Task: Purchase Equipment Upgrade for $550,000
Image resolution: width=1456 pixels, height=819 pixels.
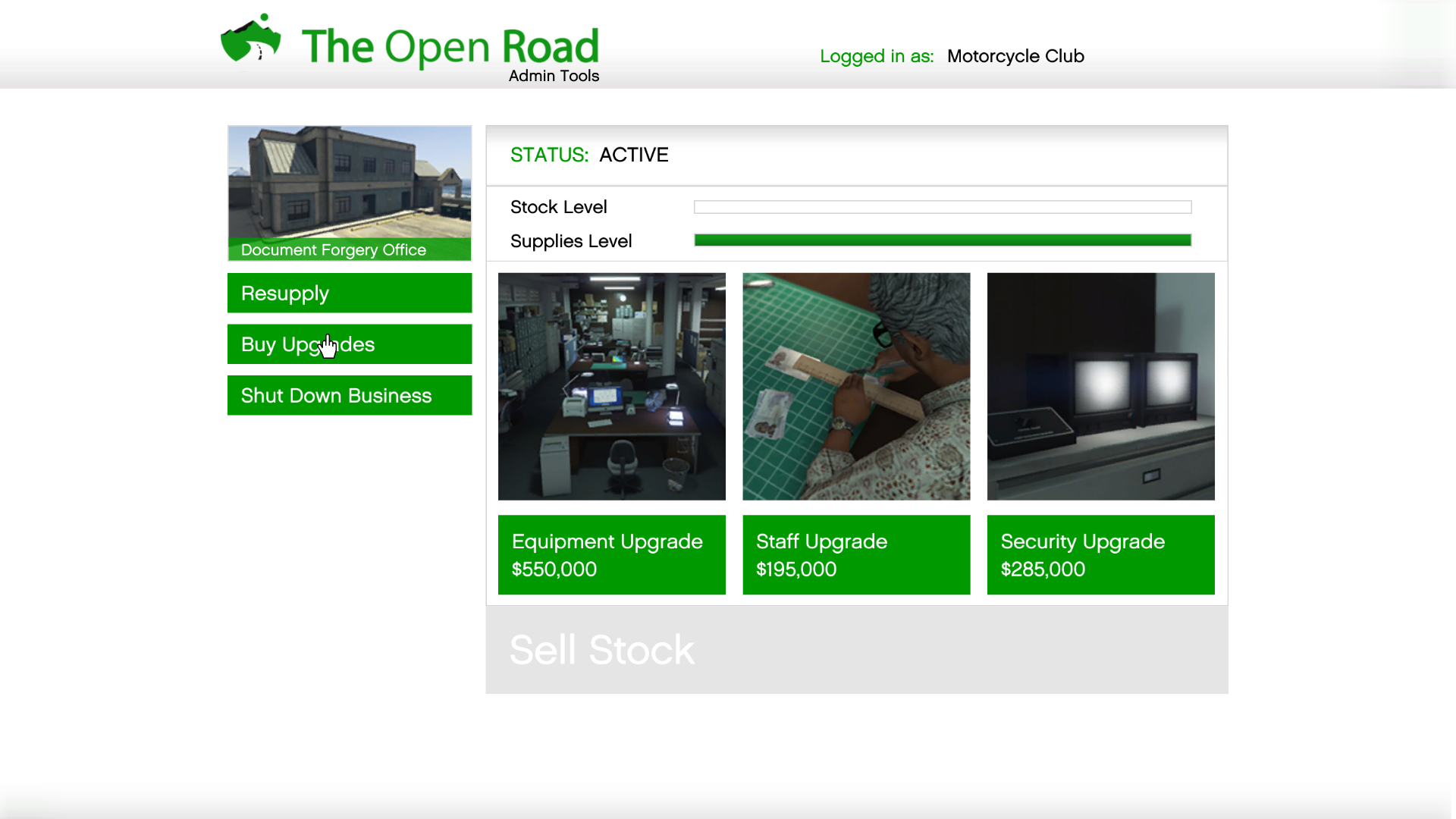Action: (x=611, y=554)
